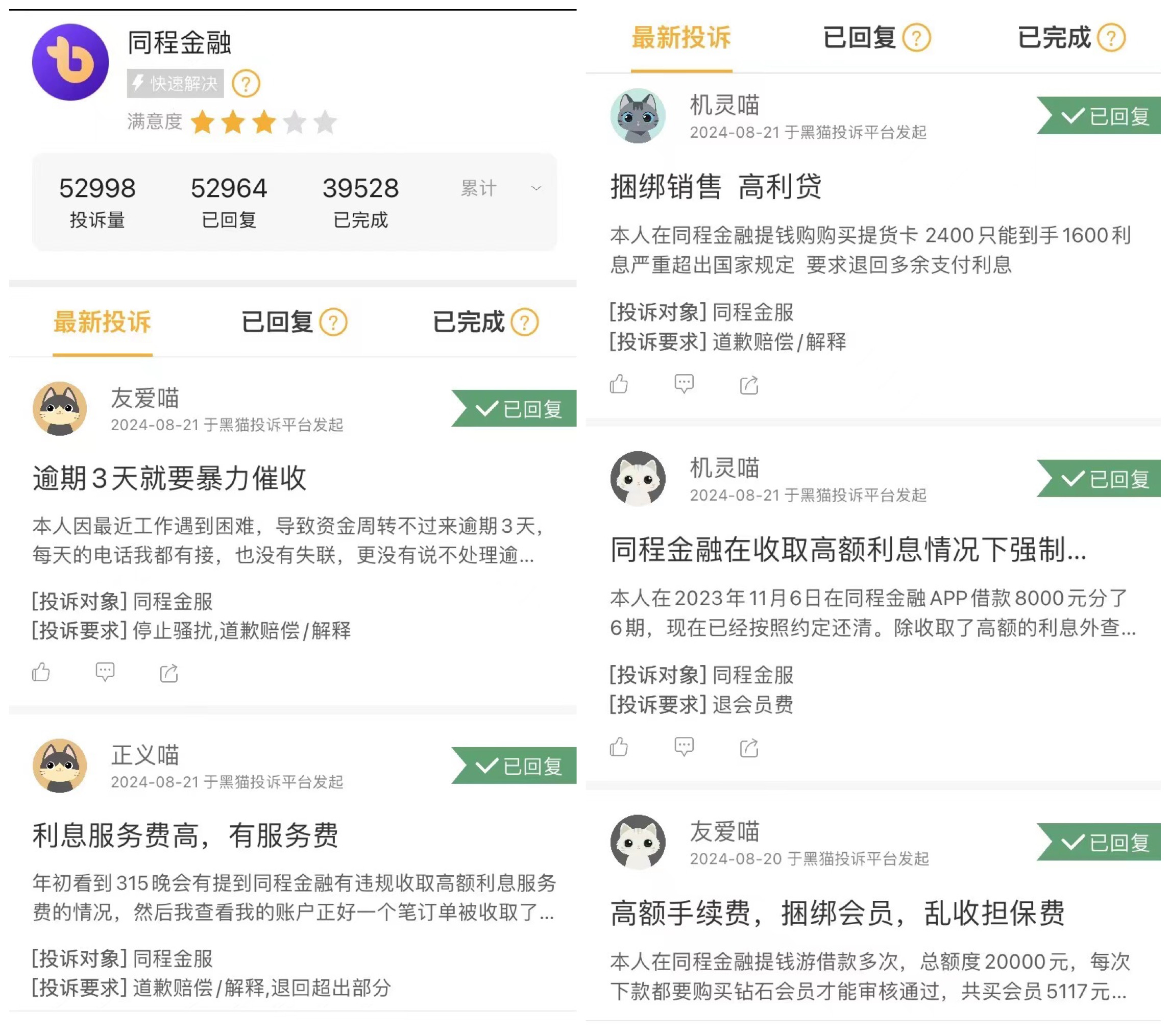Screen dimensions: 1170x1036
Task: Like the 逾期3天就要暴力催收 complaint
Action: pos(41,672)
